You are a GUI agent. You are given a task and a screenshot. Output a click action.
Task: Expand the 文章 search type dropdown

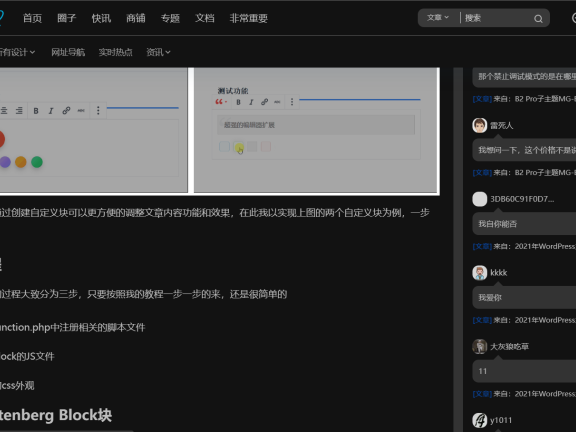438,18
